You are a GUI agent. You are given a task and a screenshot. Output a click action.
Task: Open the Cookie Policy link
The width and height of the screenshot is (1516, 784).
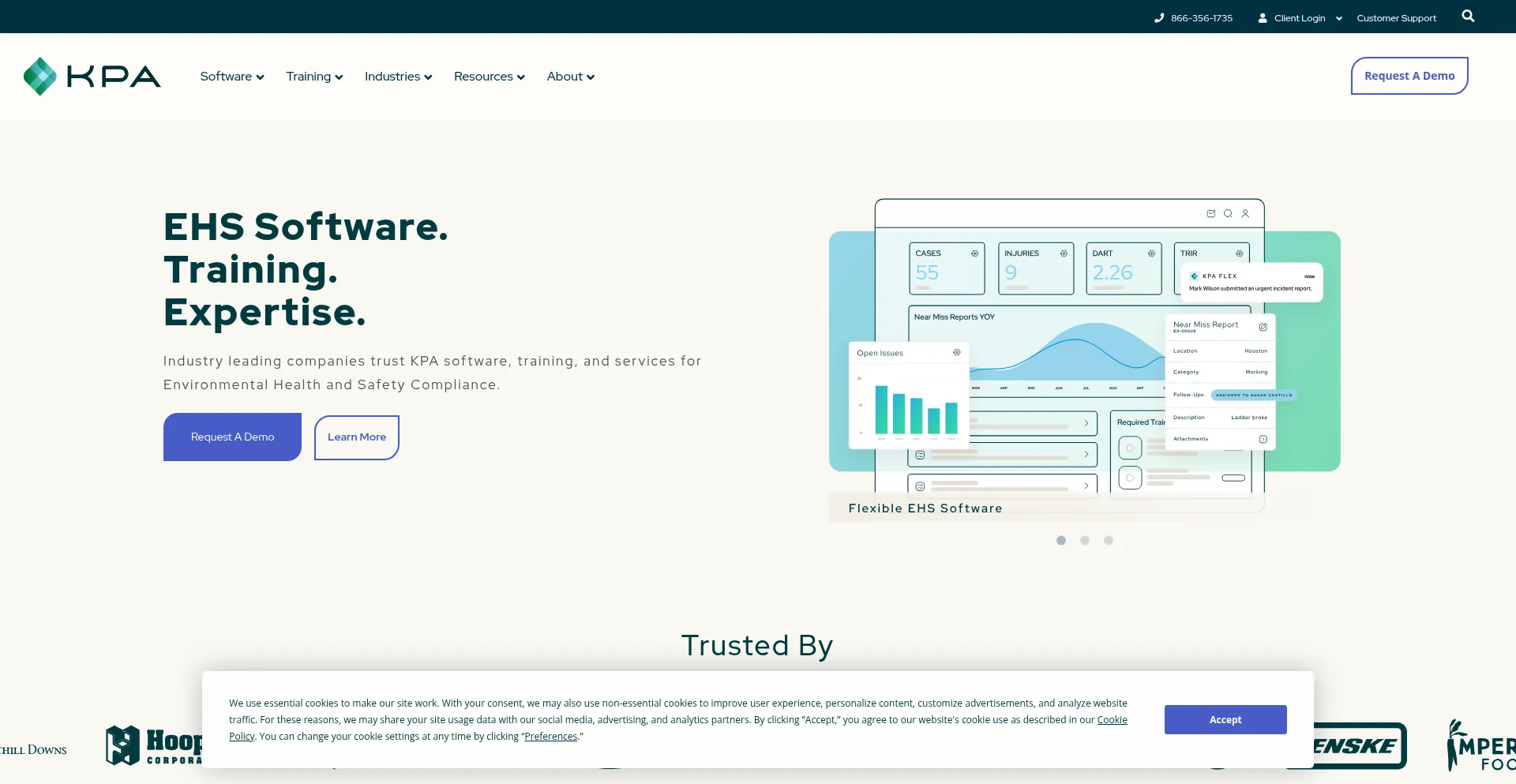point(1111,720)
